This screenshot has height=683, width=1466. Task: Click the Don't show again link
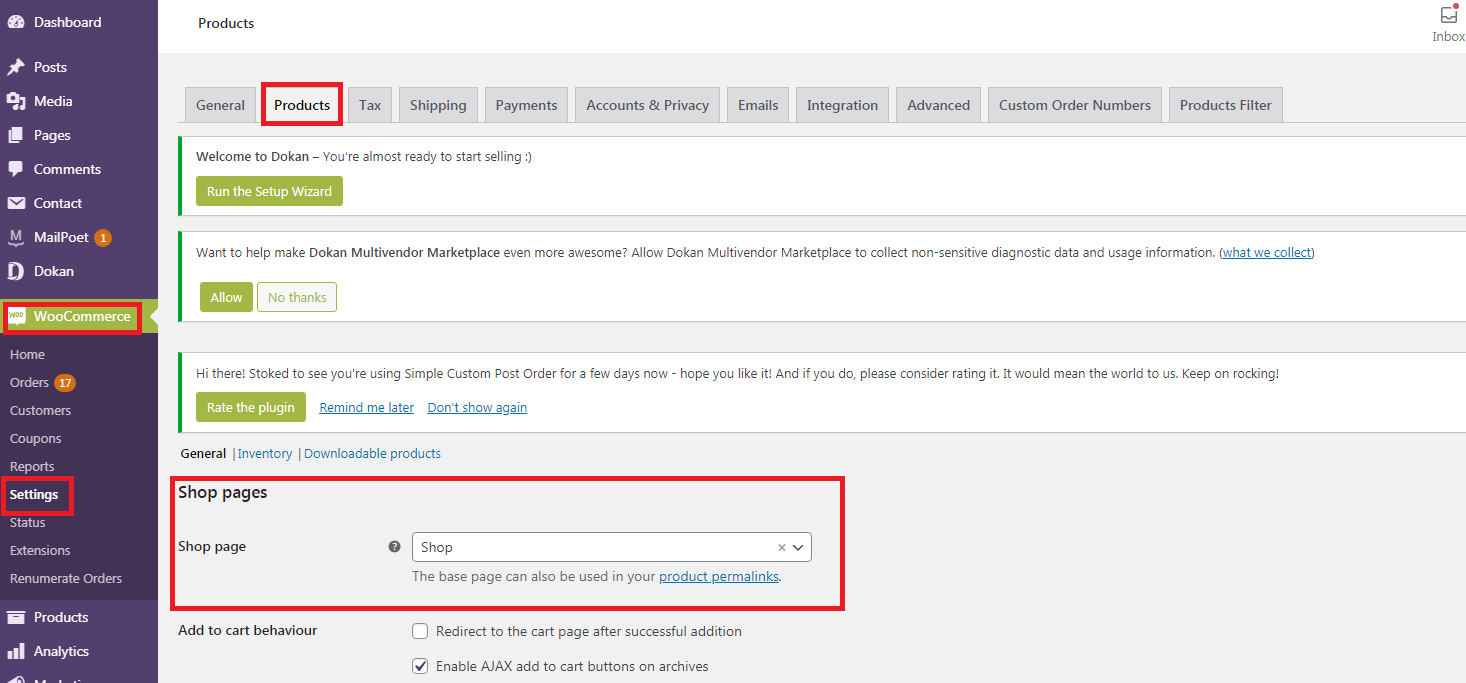(477, 407)
